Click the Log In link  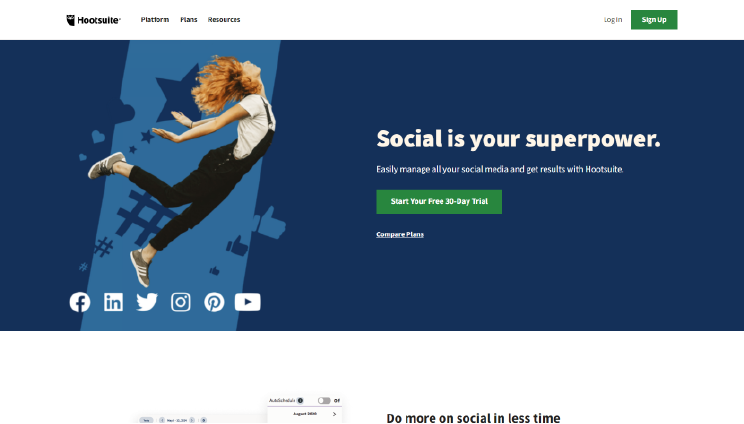tap(613, 19)
